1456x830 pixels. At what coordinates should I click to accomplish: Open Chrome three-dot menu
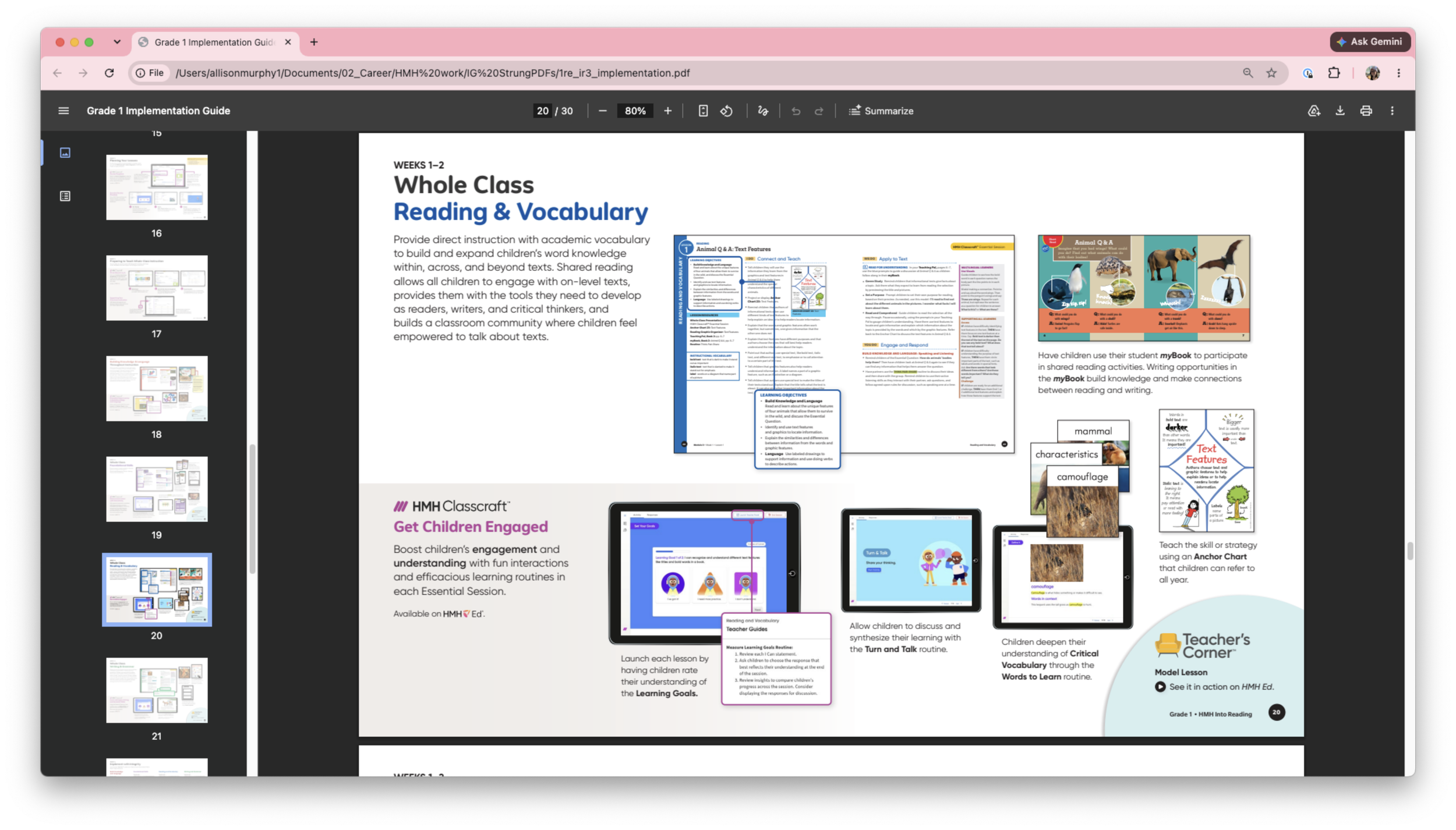1398,73
